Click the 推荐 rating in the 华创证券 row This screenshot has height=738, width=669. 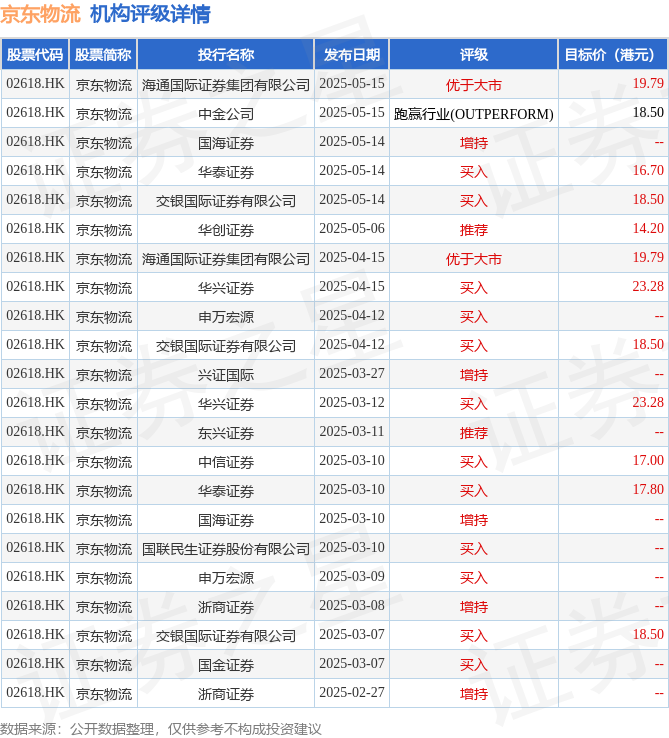click(474, 230)
